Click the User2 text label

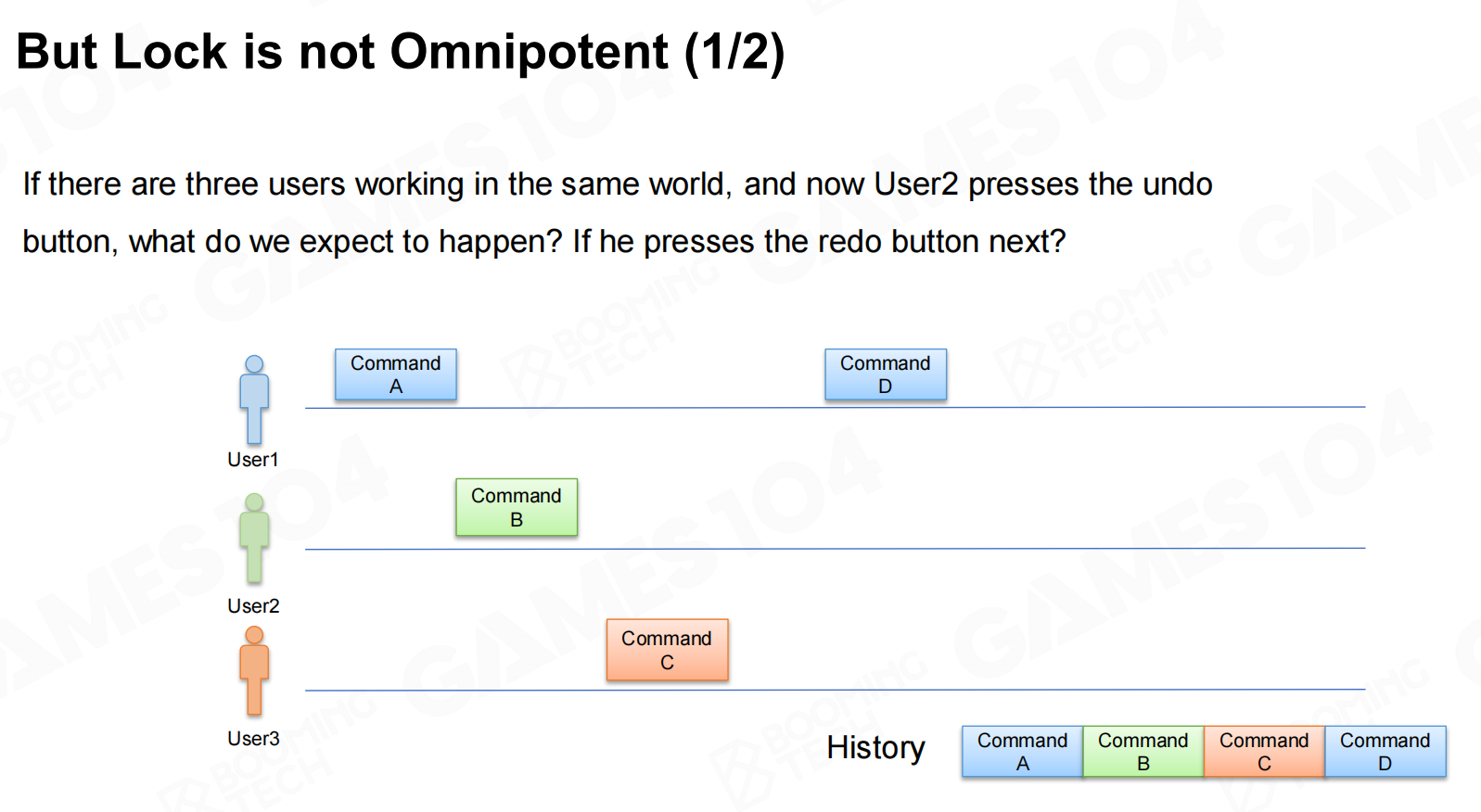(x=253, y=606)
